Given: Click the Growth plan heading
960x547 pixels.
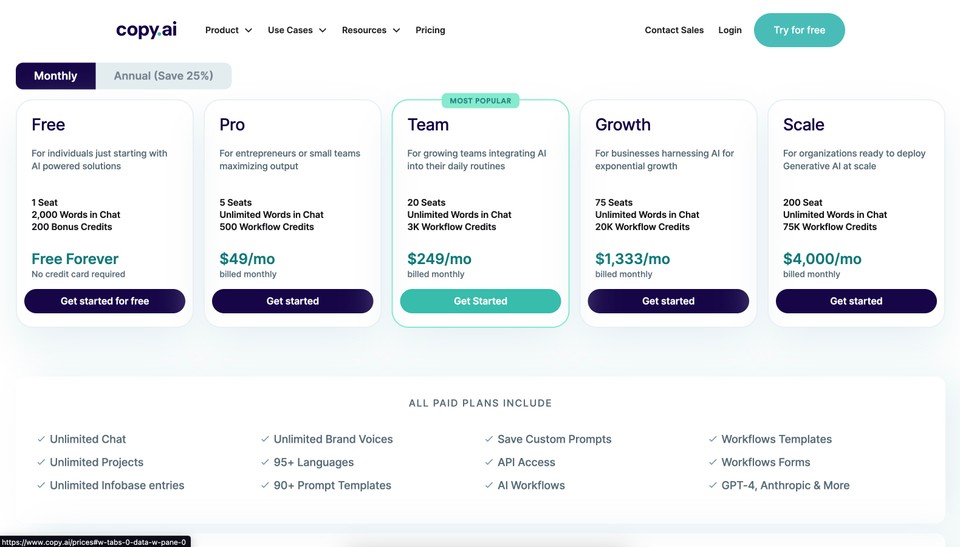Looking at the screenshot, I should (x=623, y=124).
